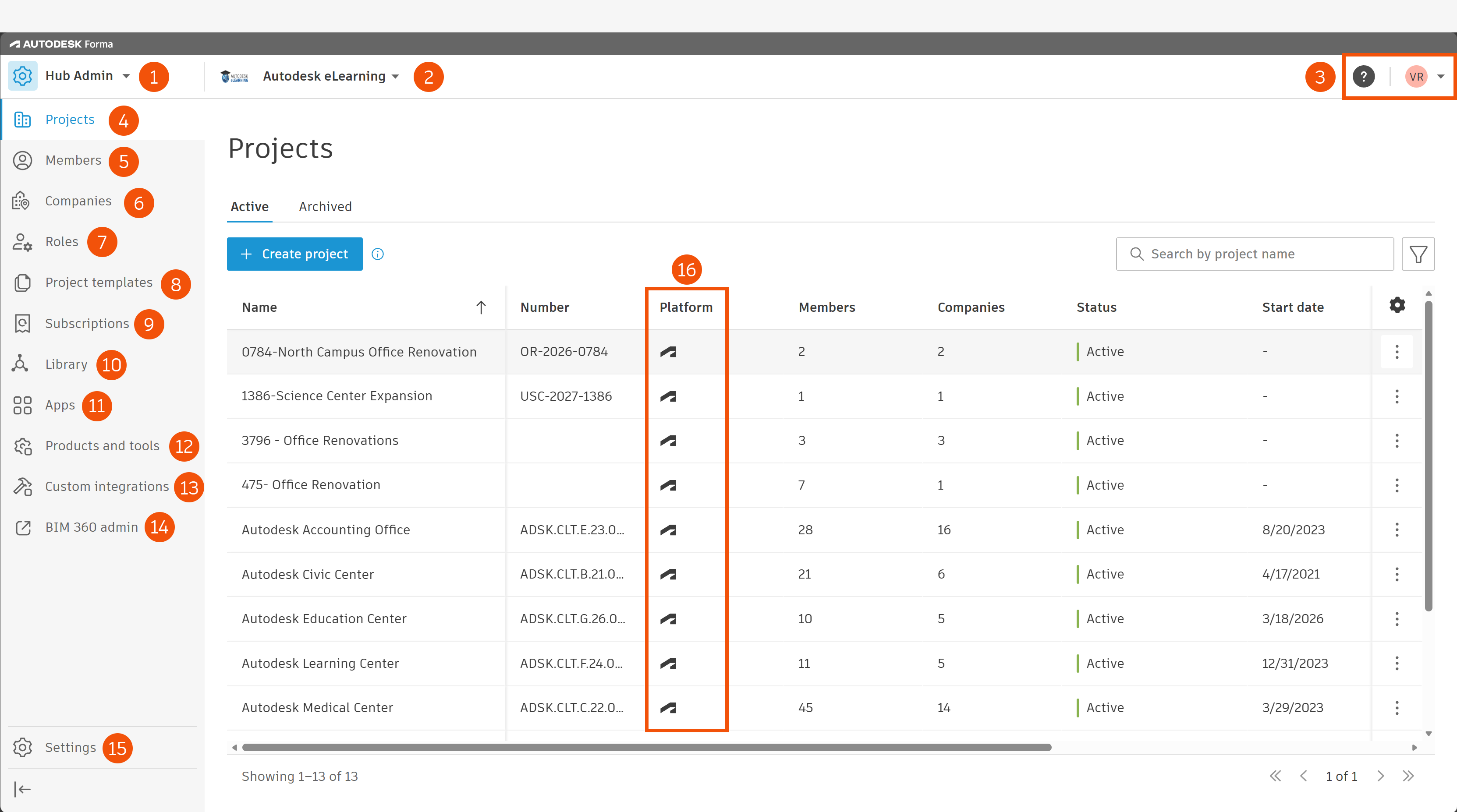
Task: Click the Companies column header
Action: click(x=971, y=307)
